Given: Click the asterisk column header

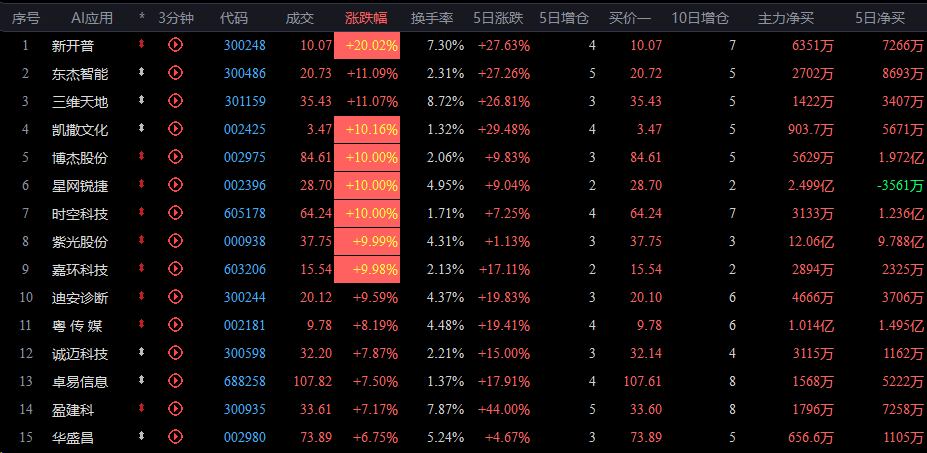Looking at the screenshot, I should [x=142, y=18].
